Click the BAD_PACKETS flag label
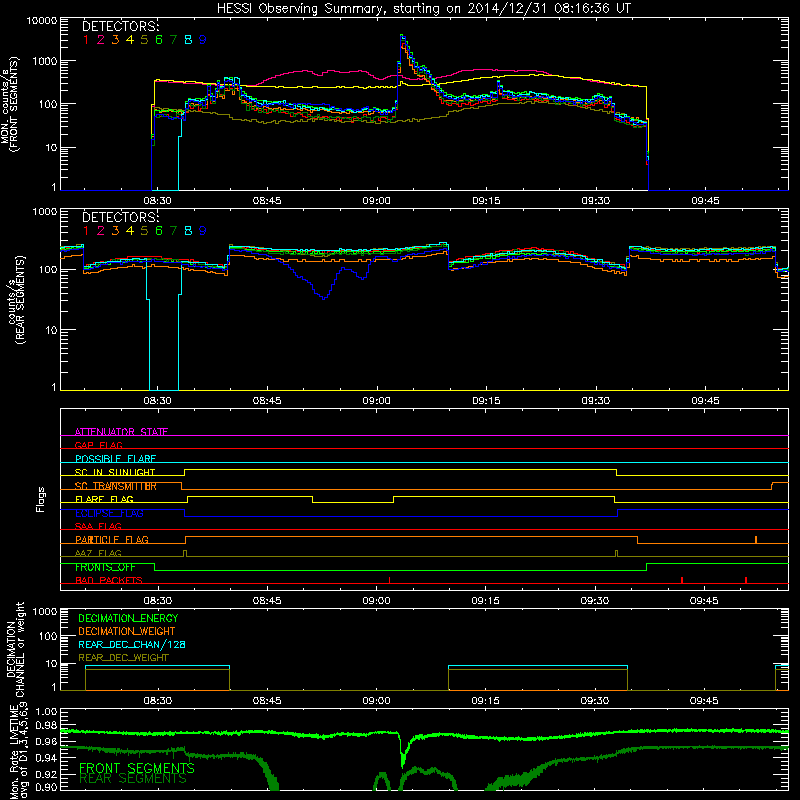The width and height of the screenshot is (800, 800). tap(109, 581)
